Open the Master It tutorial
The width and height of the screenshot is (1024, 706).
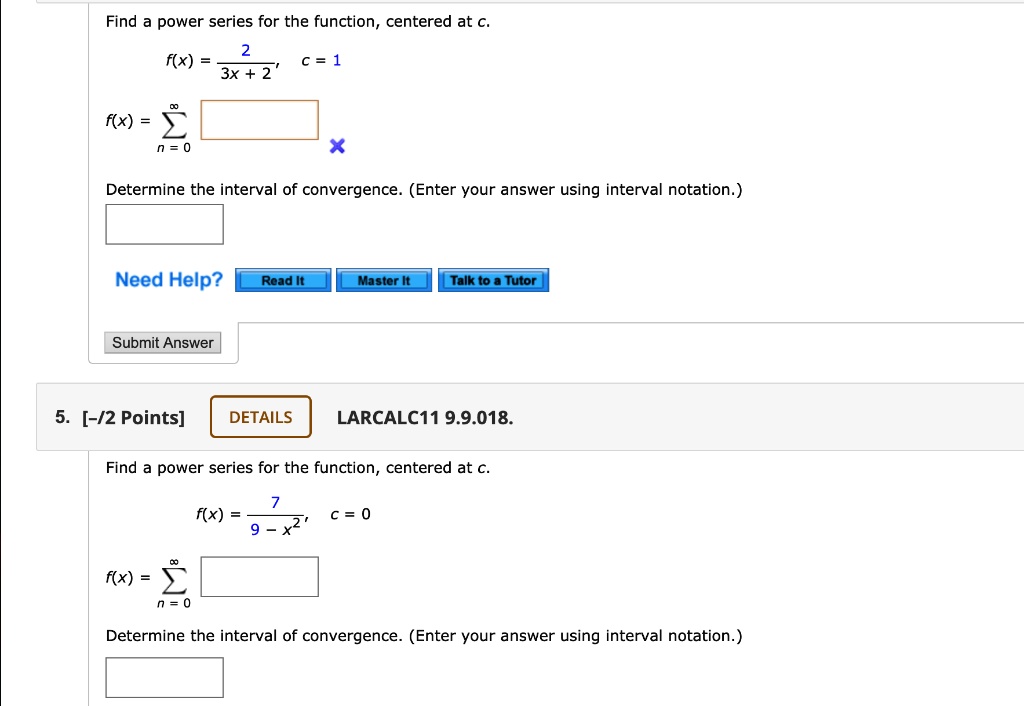point(384,280)
